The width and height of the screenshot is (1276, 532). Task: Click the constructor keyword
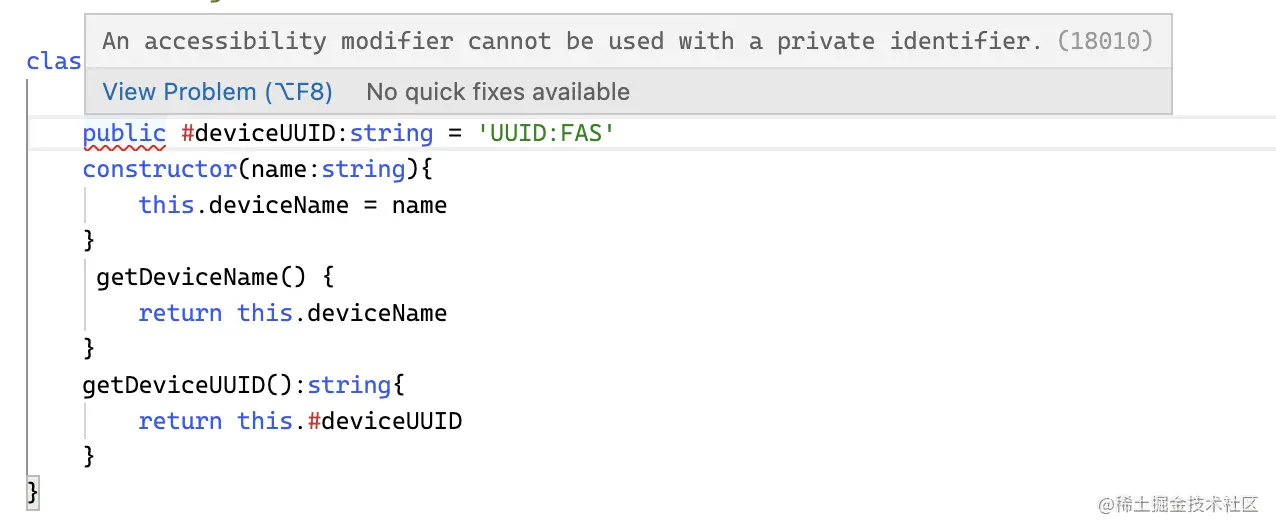[159, 169]
